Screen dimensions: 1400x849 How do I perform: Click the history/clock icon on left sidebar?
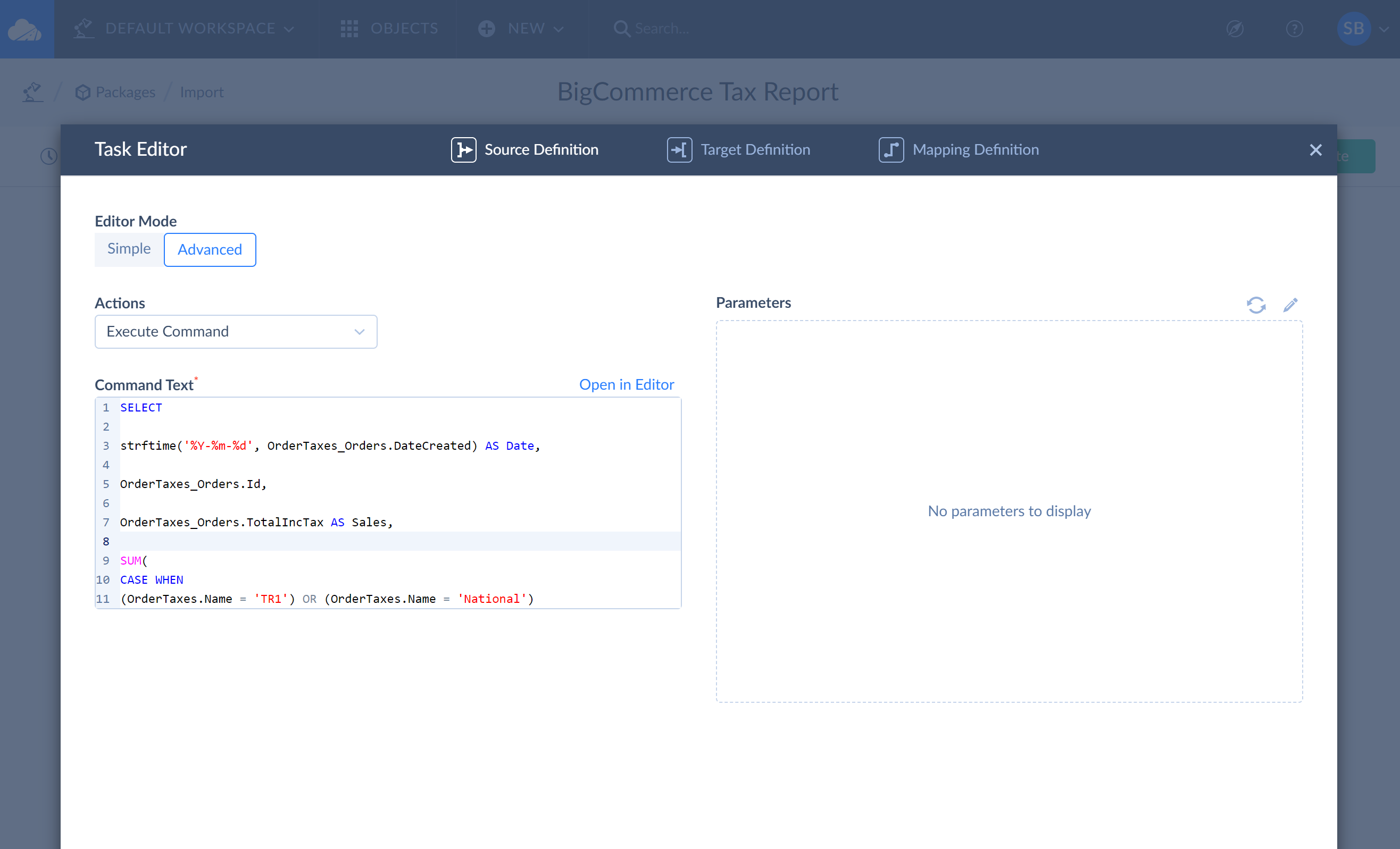tap(49, 156)
